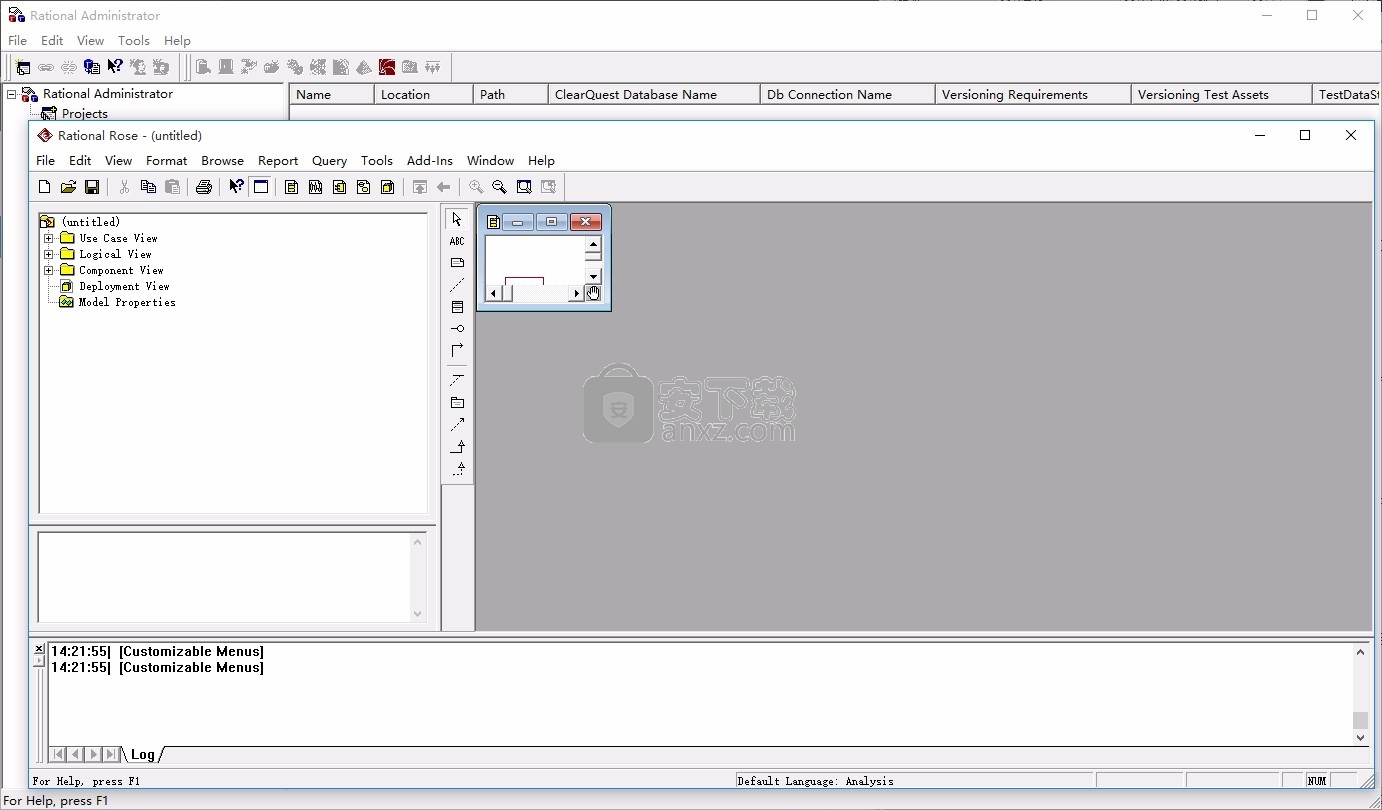Click the Zoom Out magnifier icon

pos(500,187)
